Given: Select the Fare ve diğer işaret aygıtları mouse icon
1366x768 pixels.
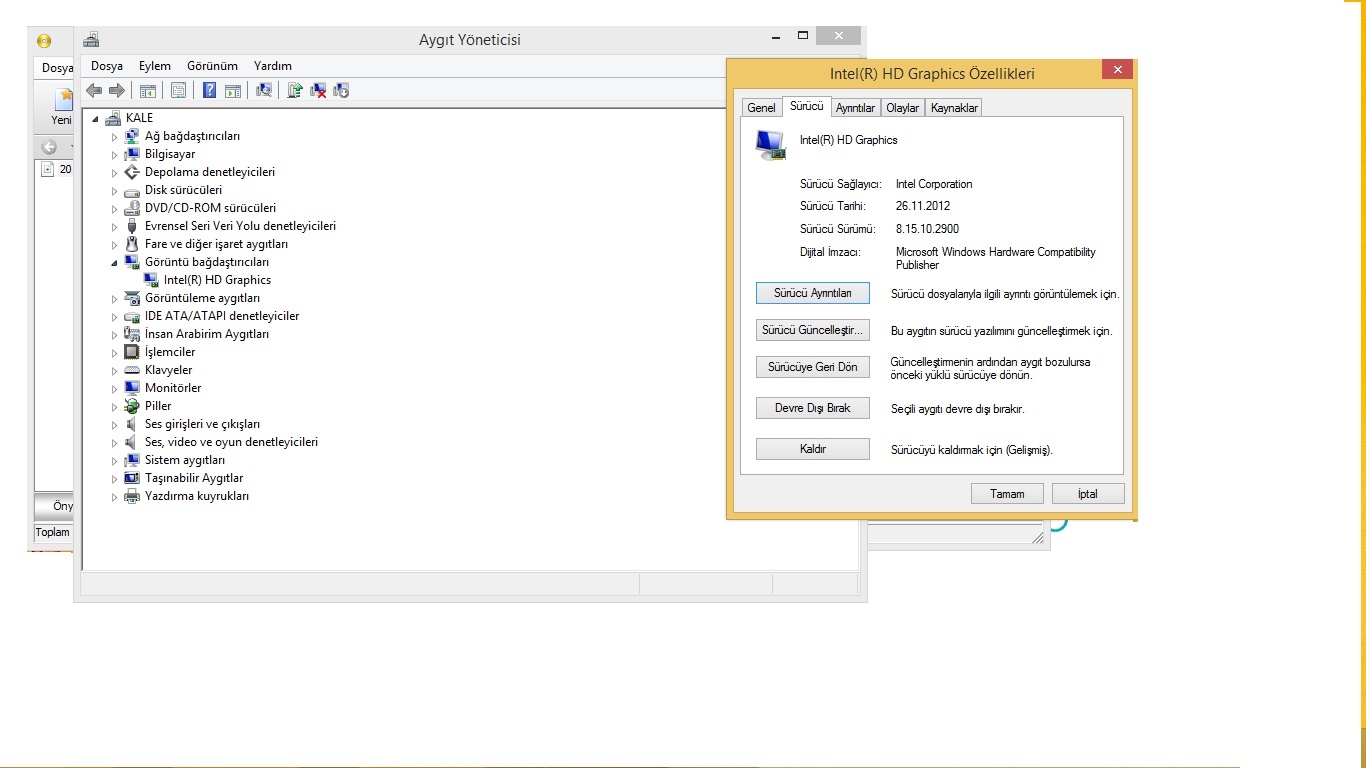Looking at the screenshot, I should [x=132, y=244].
